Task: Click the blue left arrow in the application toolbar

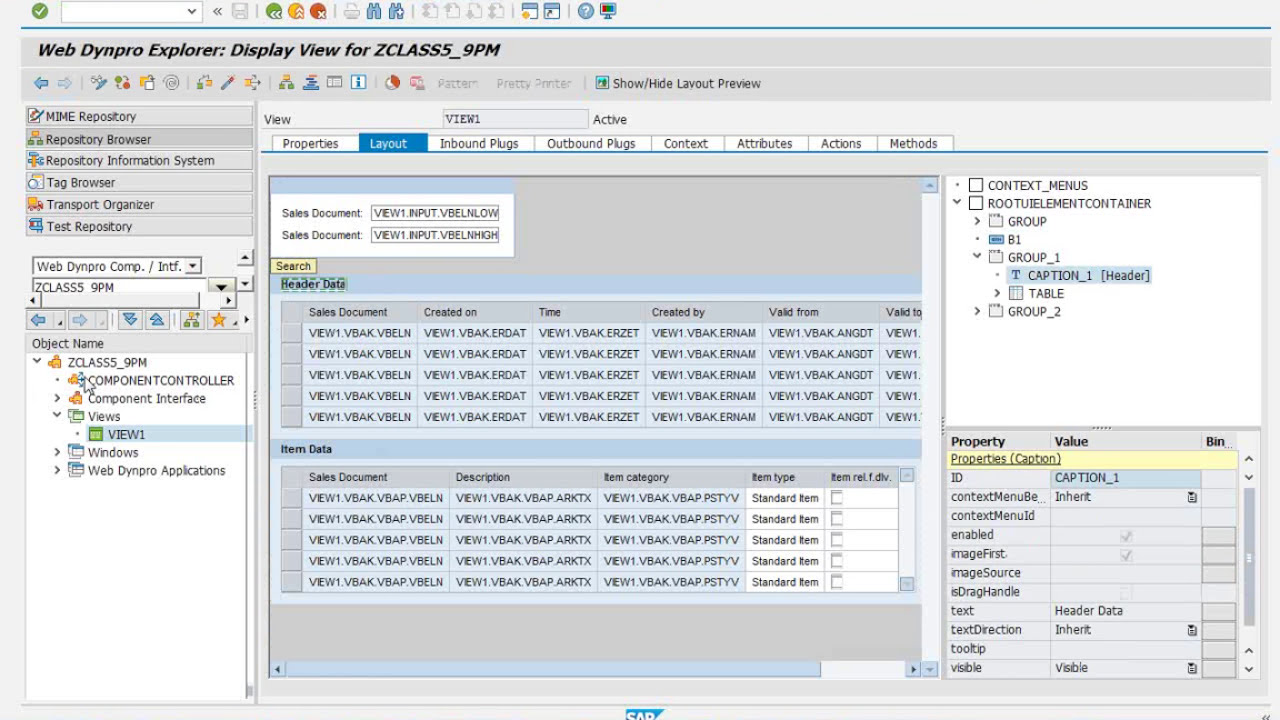Action: [x=41, y=83]
